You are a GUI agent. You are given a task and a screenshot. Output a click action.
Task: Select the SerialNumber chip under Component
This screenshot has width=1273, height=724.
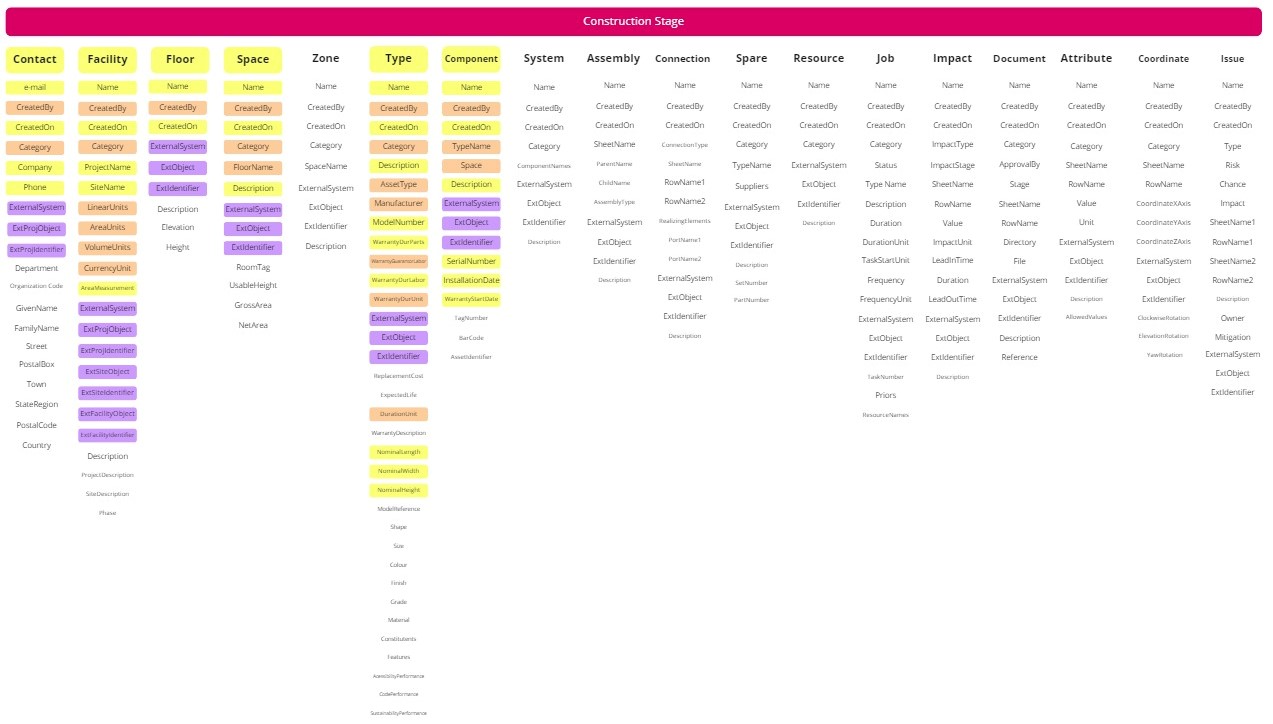(x=471, y=260)
